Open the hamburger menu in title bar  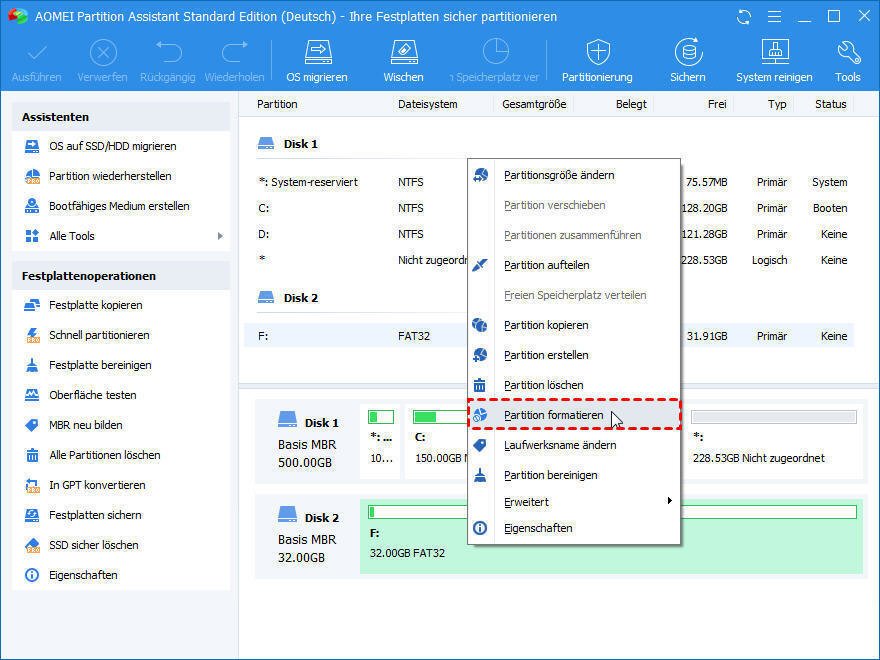pos(774,17)
